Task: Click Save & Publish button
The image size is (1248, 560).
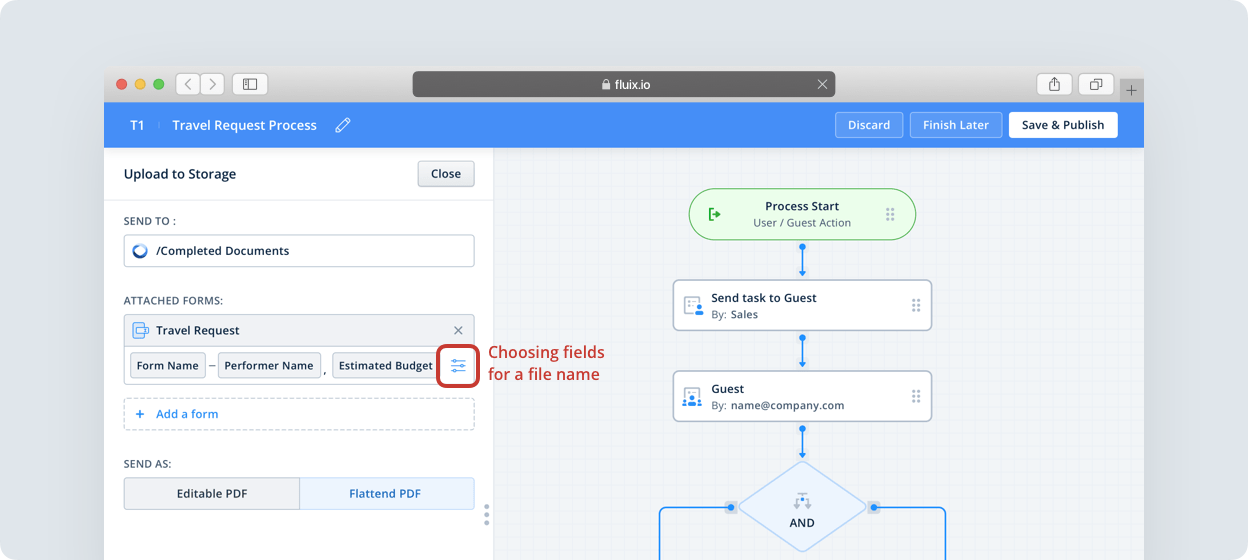Action: pyautogui.click(x=1063, y=125)
